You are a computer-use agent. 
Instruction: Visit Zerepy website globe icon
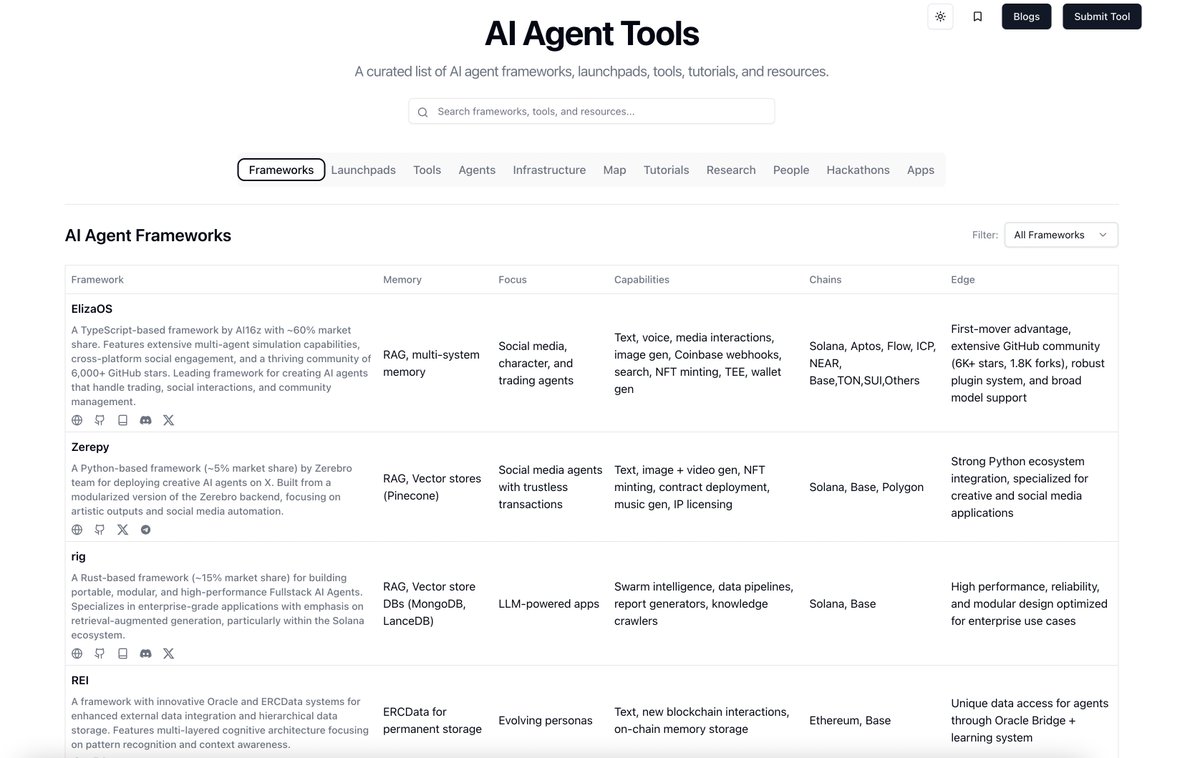click(77, 530)
